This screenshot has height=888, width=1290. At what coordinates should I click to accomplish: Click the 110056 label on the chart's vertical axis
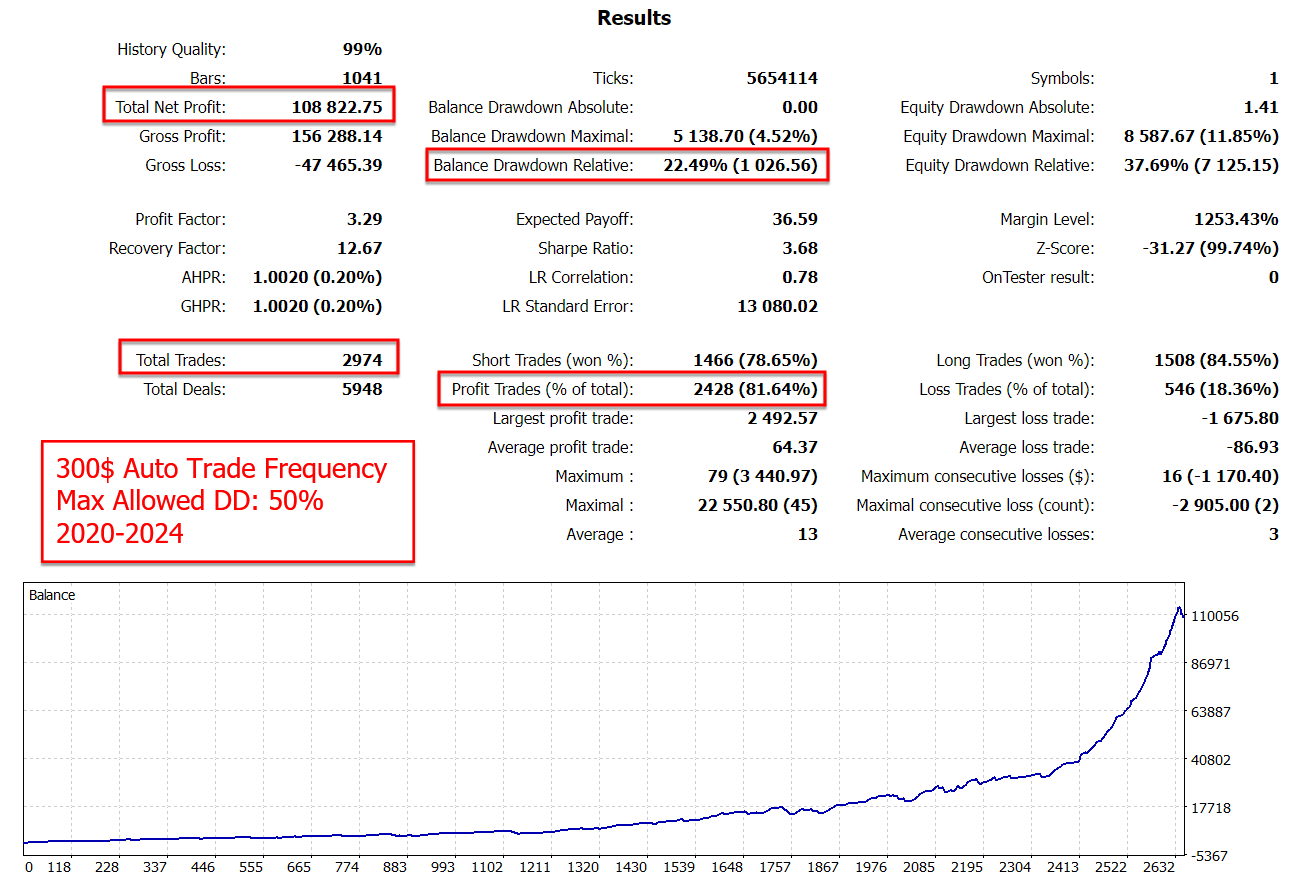pos(1214,616)
